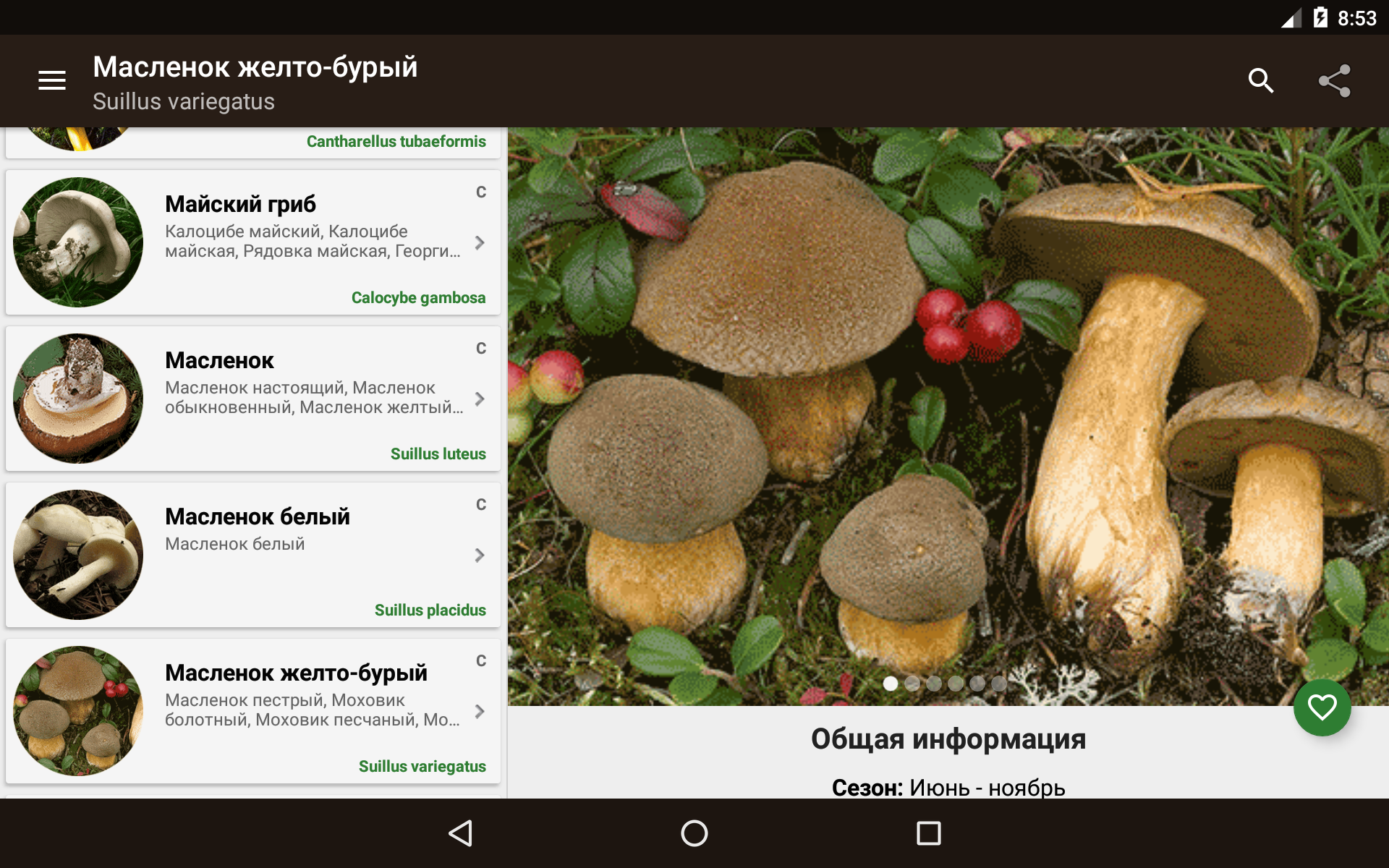The height and width of the screenshot is (868, 1389).
Task: Open recent apps square button
Action: pyautogui.click(x=928, y=833)
